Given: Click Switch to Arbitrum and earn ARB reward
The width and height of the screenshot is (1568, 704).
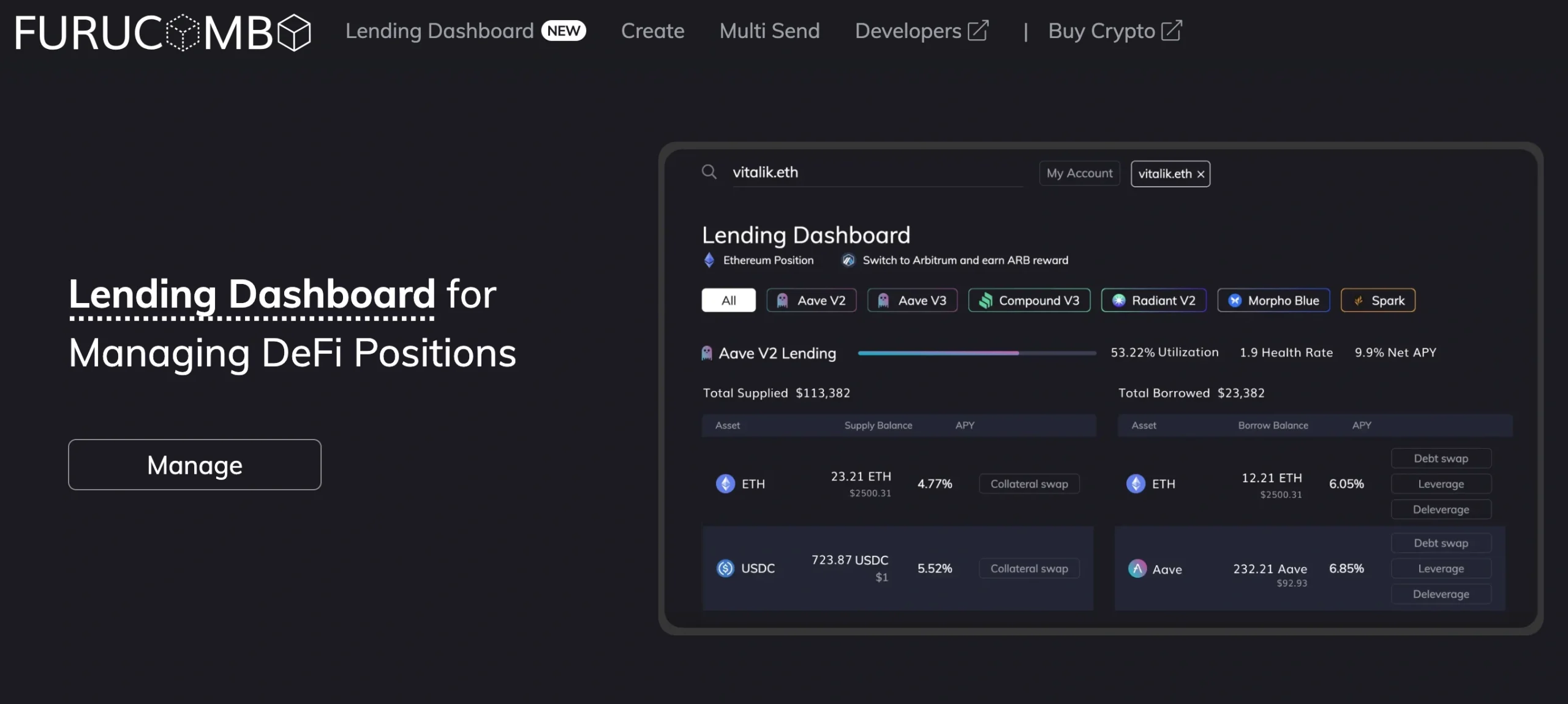Looking at the screenshot, I should [x=965, y=260].
